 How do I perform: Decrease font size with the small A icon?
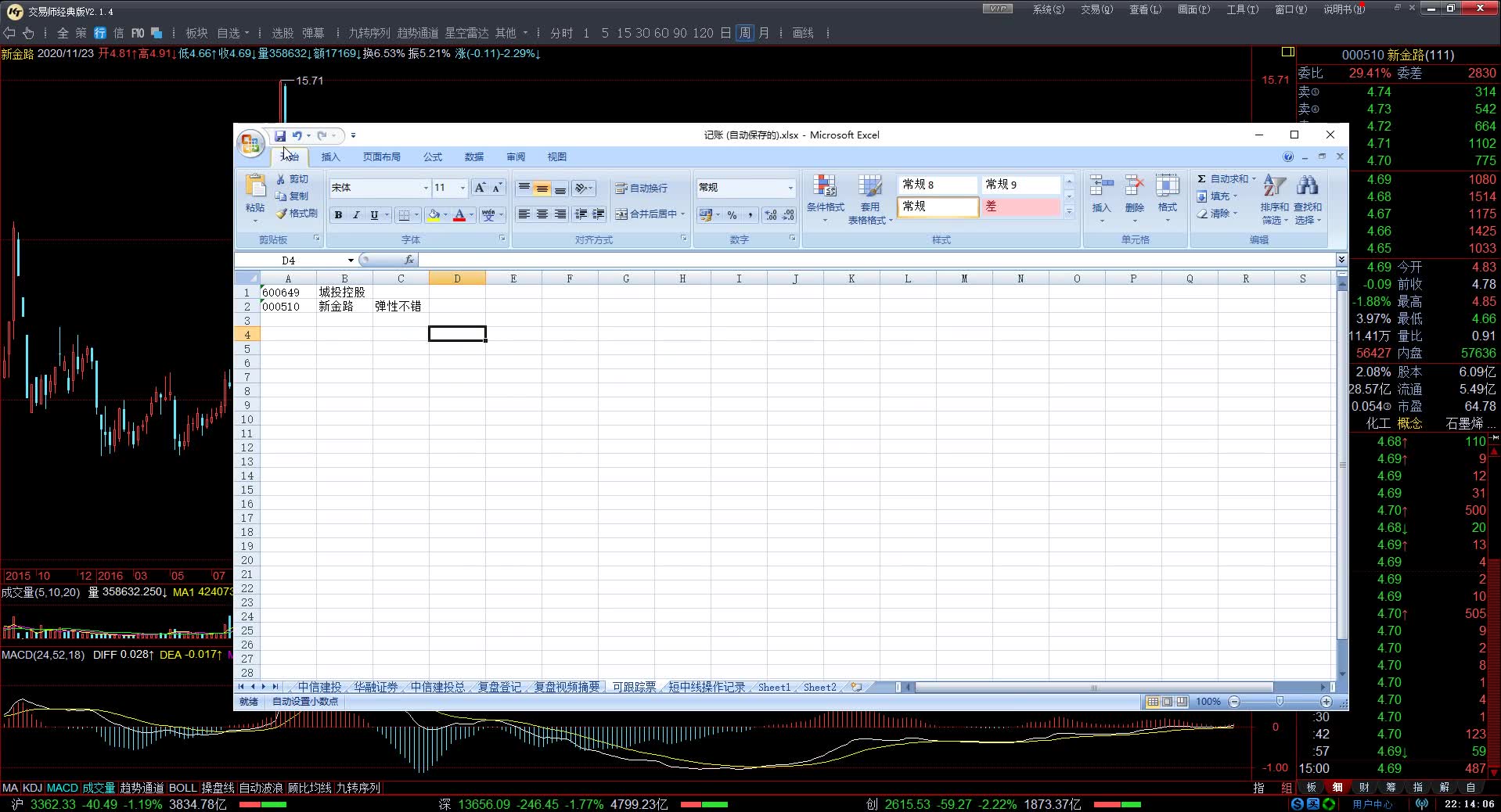(x=496, y=188)
